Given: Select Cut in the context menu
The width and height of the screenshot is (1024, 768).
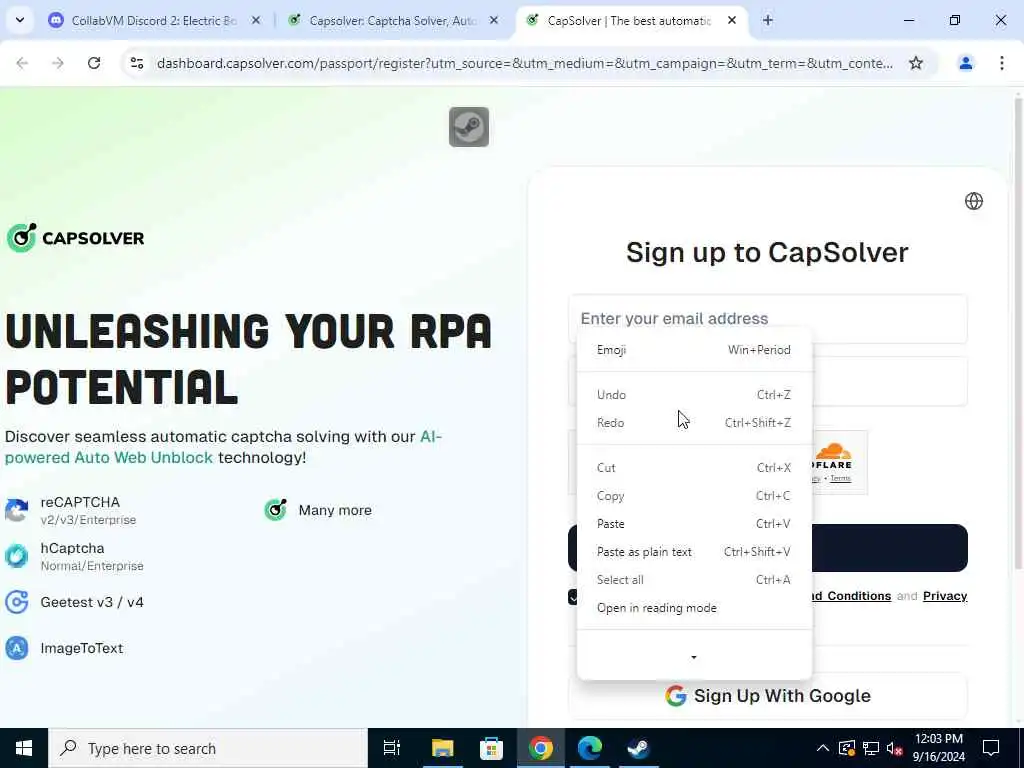Looking at the screenshot, I should [694, 468].
